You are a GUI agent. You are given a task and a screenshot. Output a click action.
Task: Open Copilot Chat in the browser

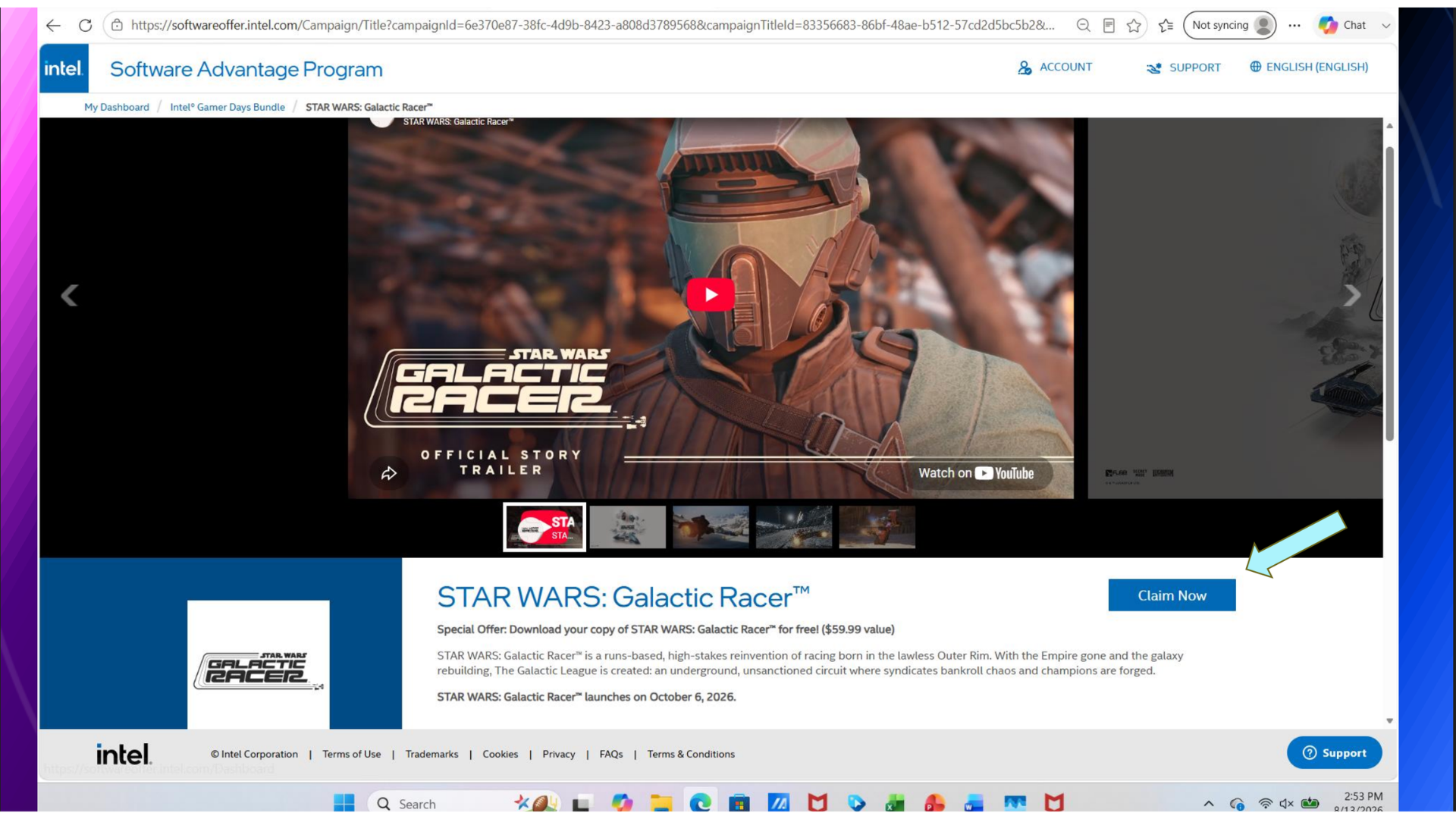click(1342, 25)
